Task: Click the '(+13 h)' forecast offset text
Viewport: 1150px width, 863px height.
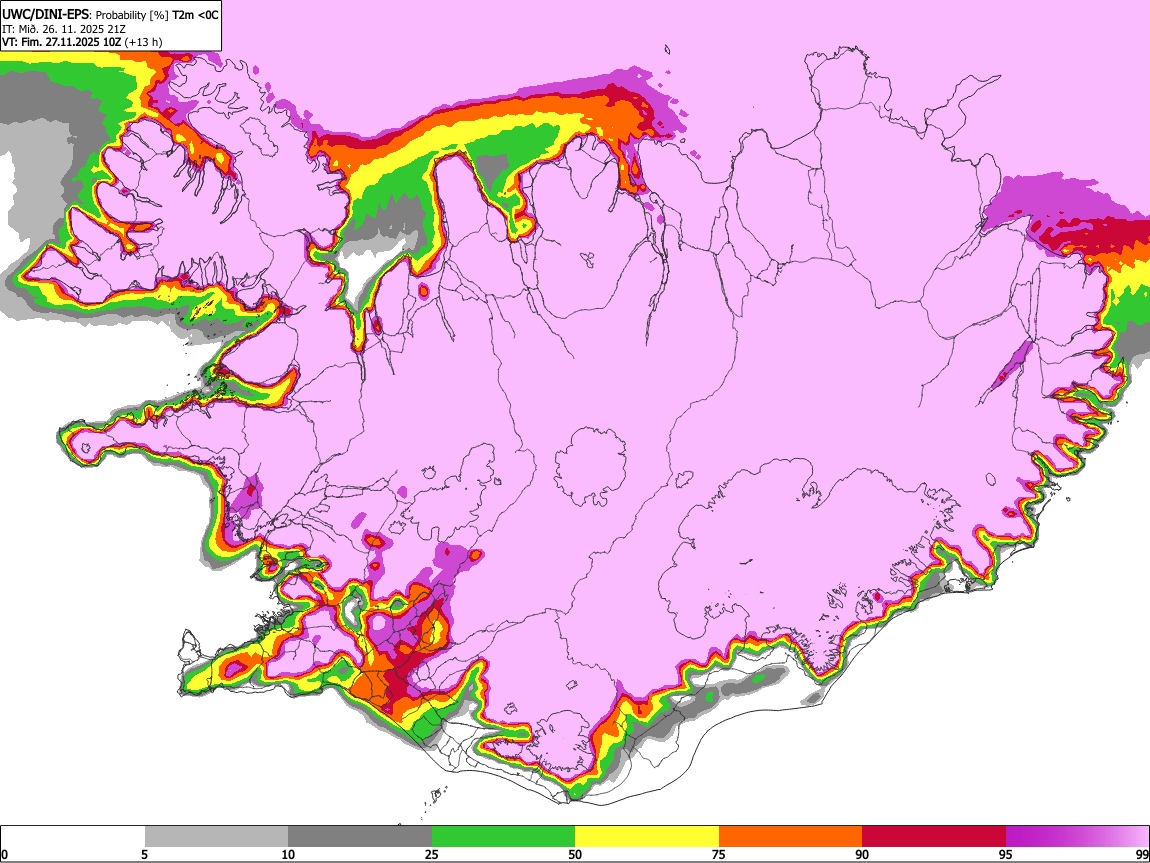Action: [x=143, y=42]
